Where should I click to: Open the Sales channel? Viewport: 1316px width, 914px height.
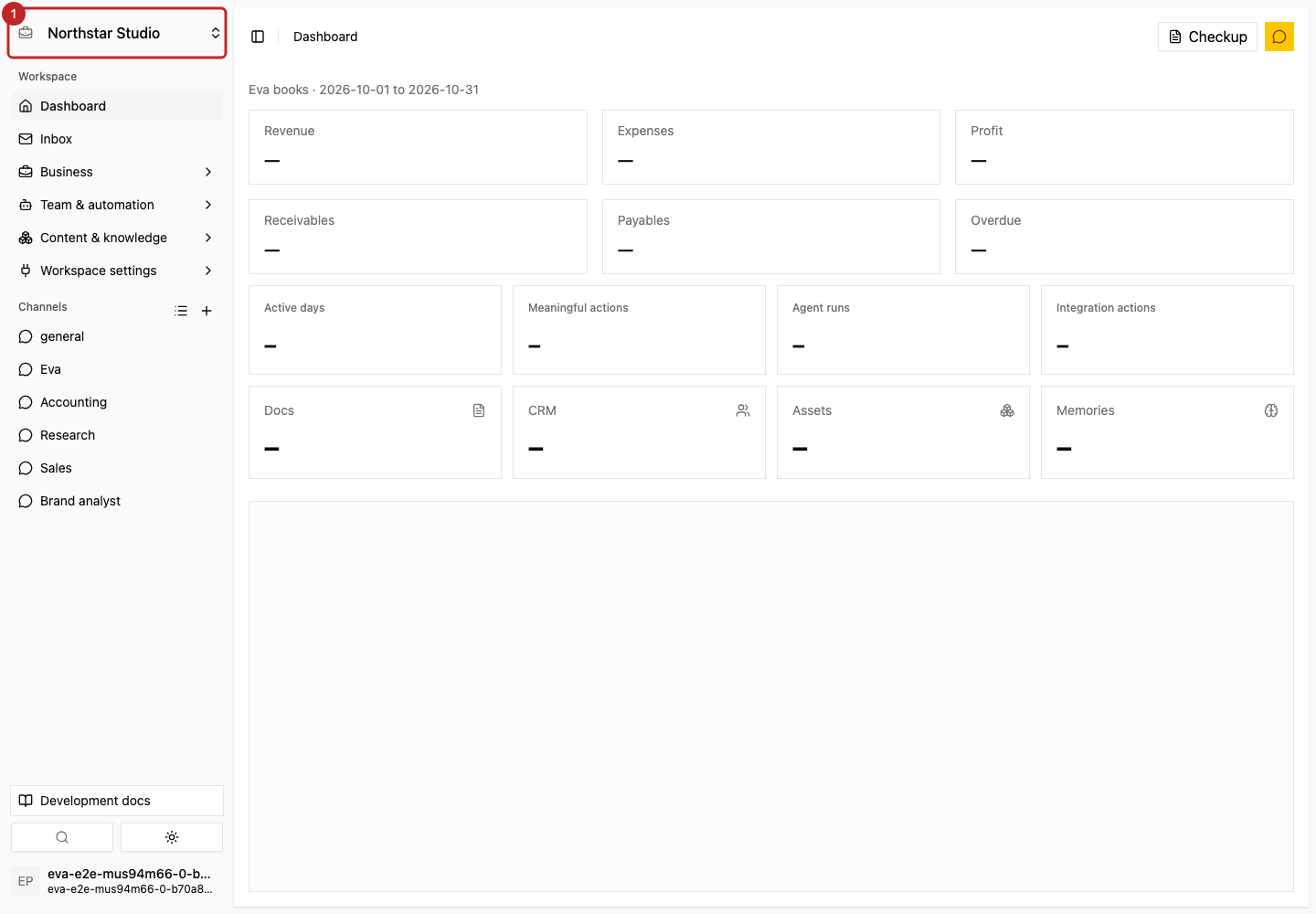[x=117, y=468]
